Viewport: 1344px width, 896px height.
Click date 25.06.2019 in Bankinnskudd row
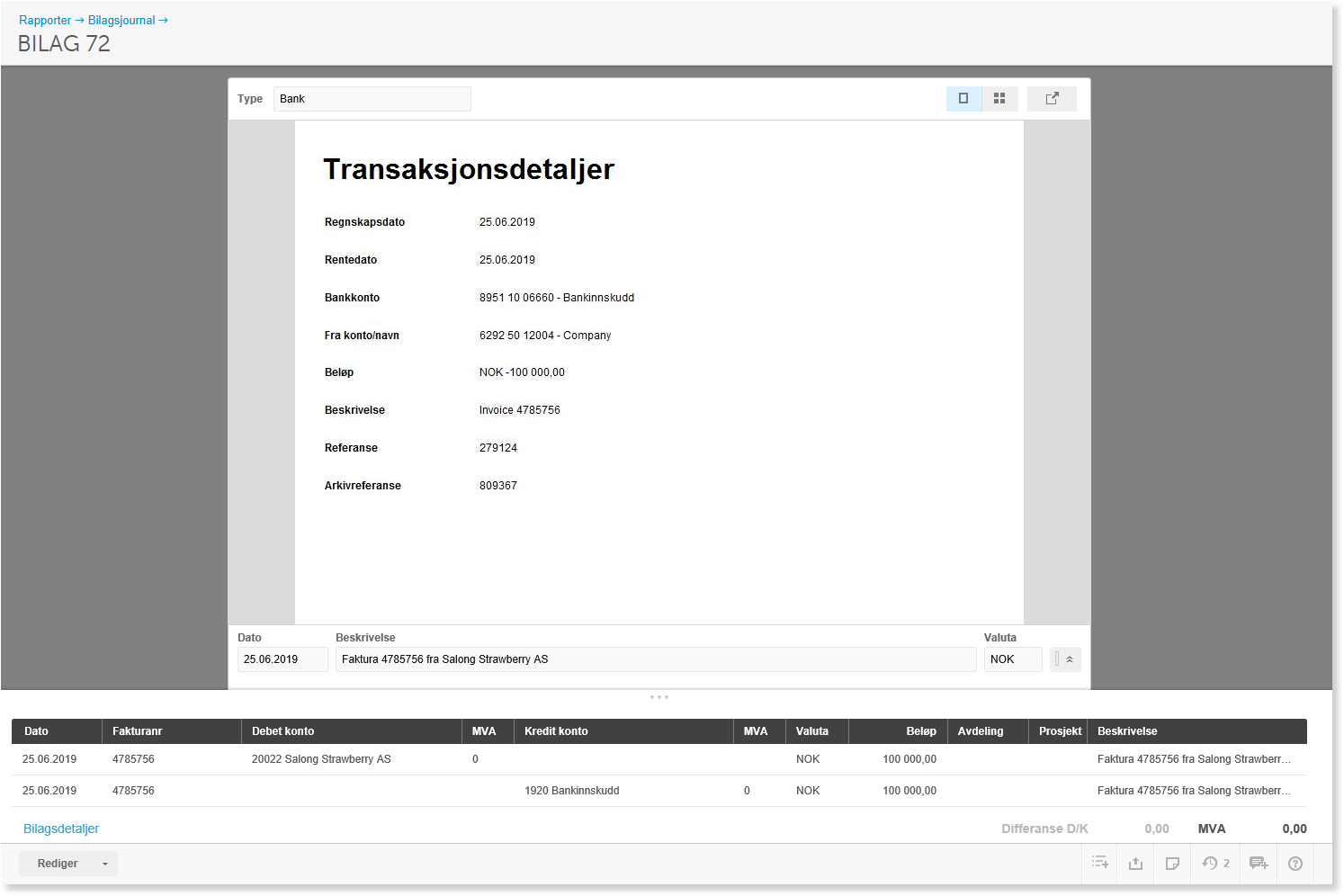coord(49,791)
